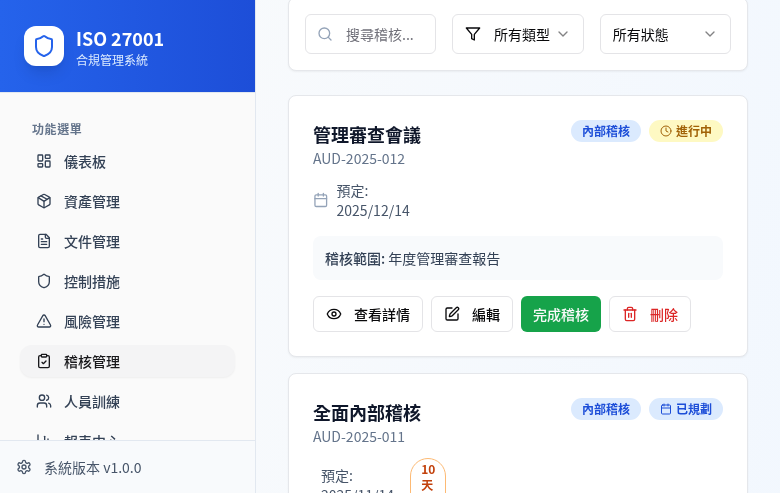The width and height of the screenshot is (780, 493).
Task: Delete the audit using 刪除 button
Action: [x=650, y=314]
